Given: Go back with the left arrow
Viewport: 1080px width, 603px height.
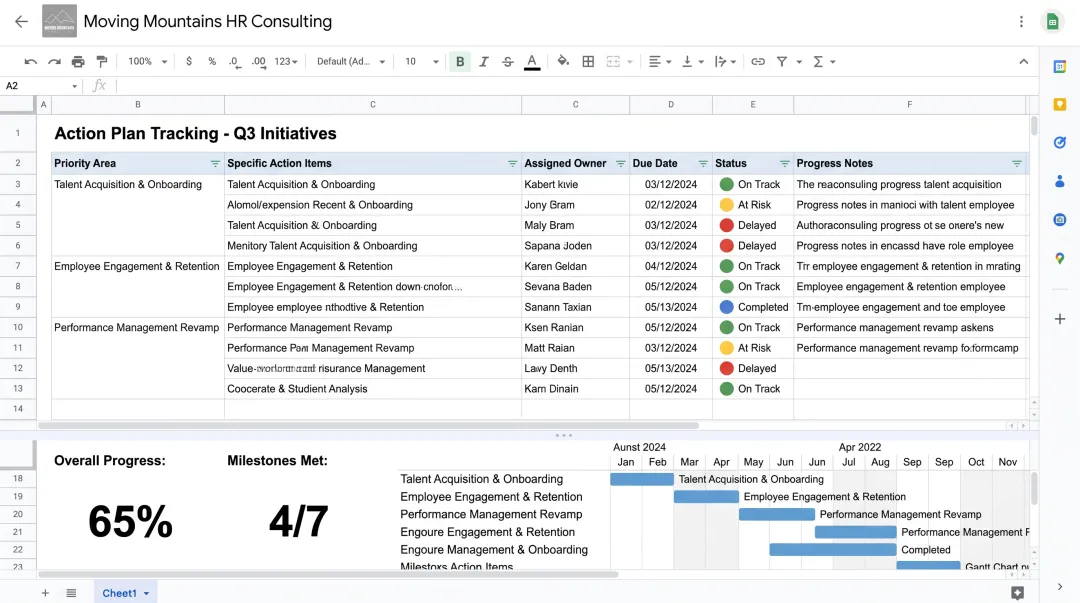Looking at the screenshot, I should click(x=21, y=21).
